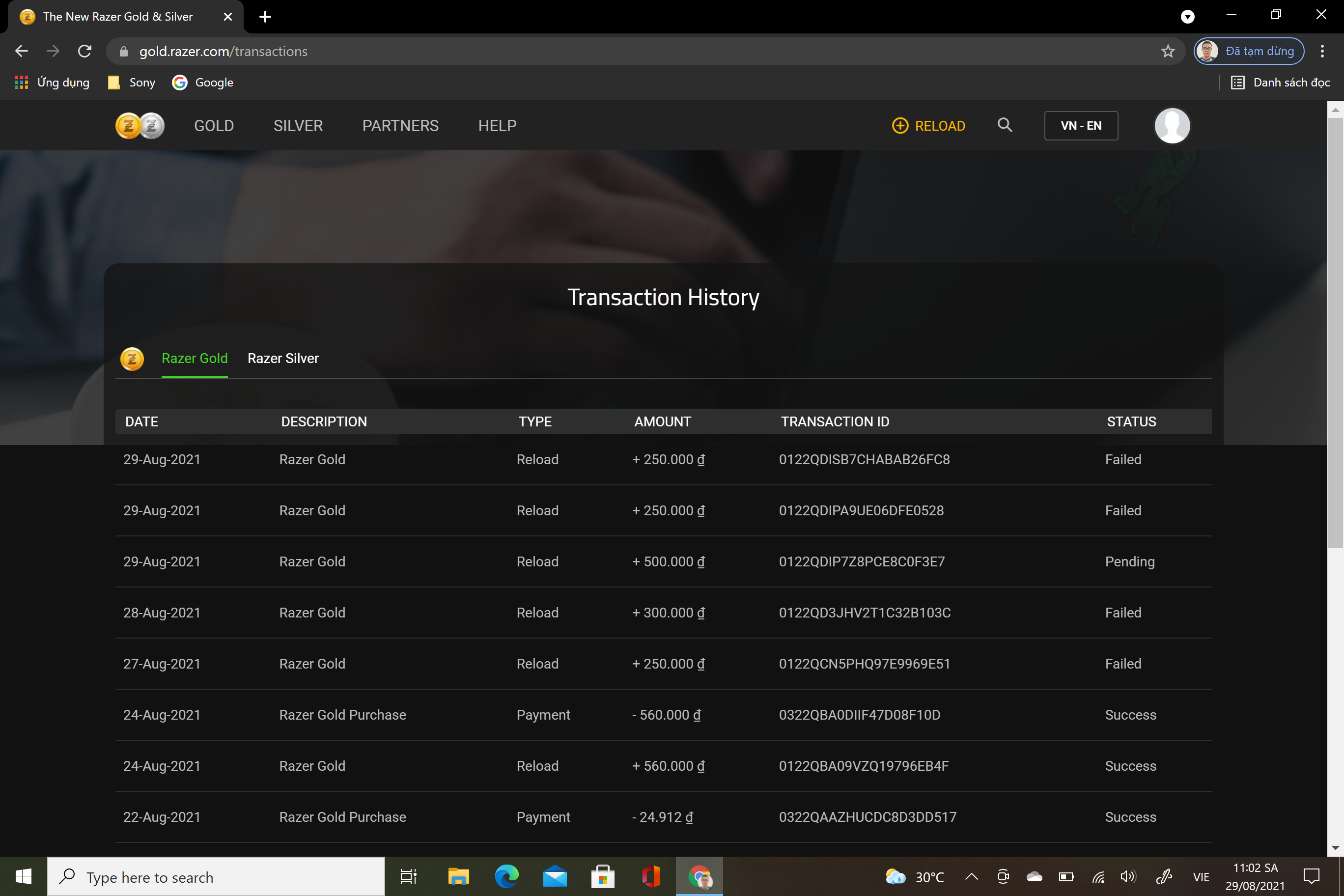The width and height of the screenshot is (1344, 896).
Task: Select the Razer Gold transactions tab
Action: (x=195, y=358)
